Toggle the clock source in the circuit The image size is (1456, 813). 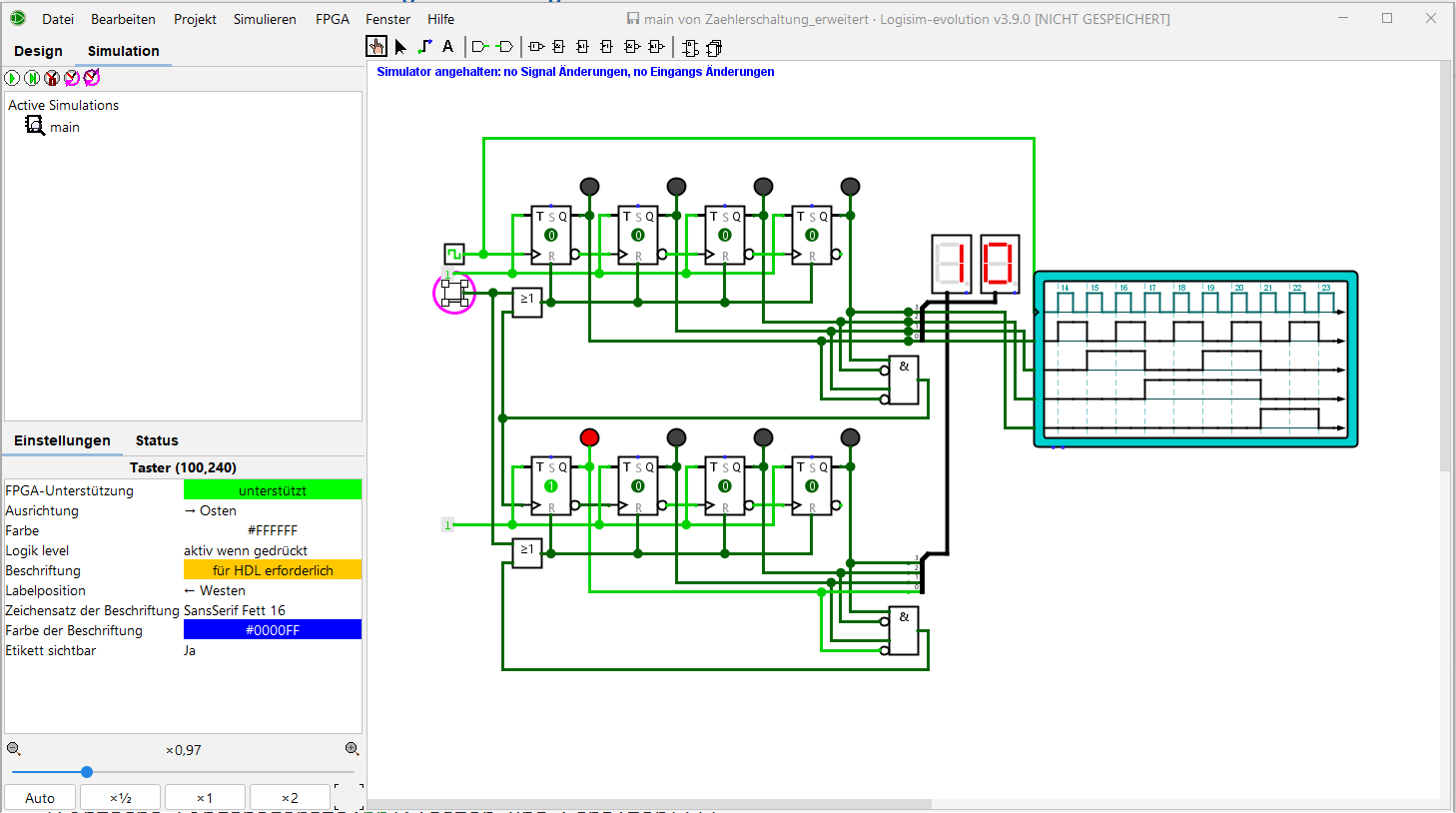[x=454, y=254]
